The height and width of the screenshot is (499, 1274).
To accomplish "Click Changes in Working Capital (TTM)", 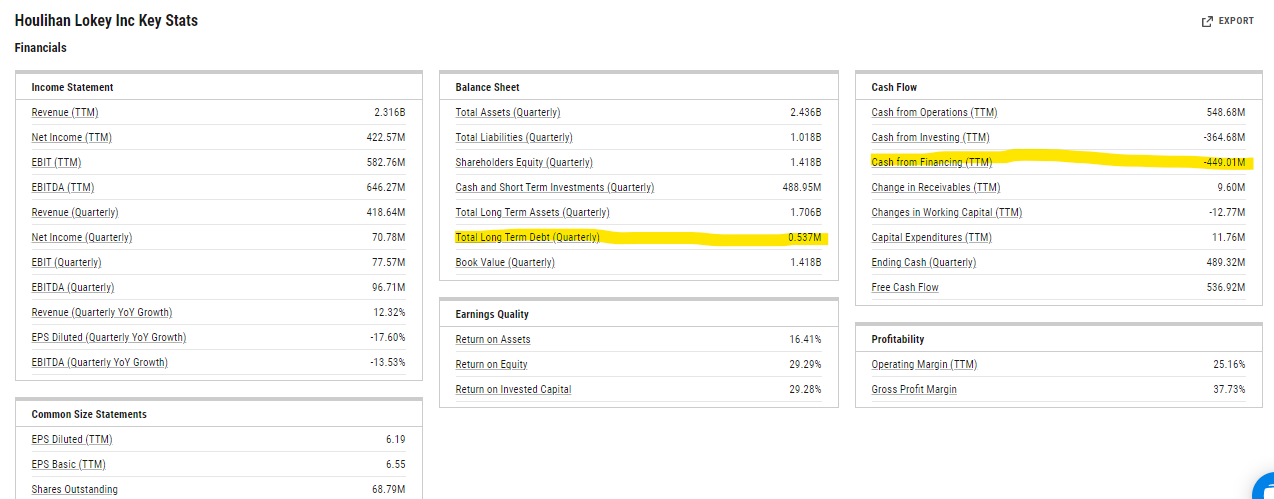I will [x=946, y=212].
